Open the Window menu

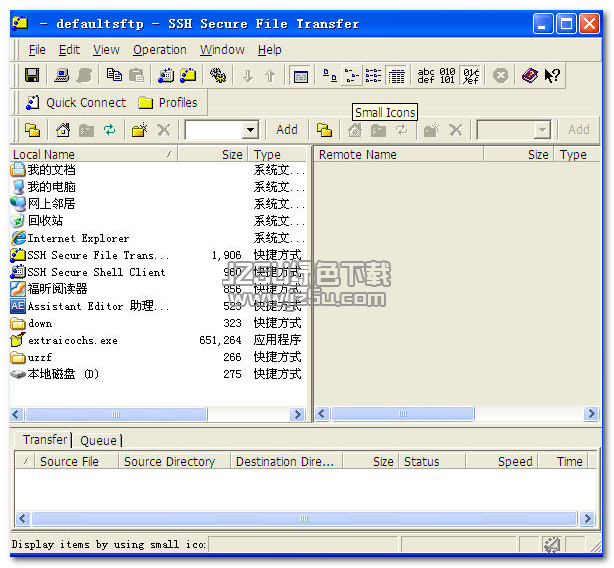click(x=222, y=50)
